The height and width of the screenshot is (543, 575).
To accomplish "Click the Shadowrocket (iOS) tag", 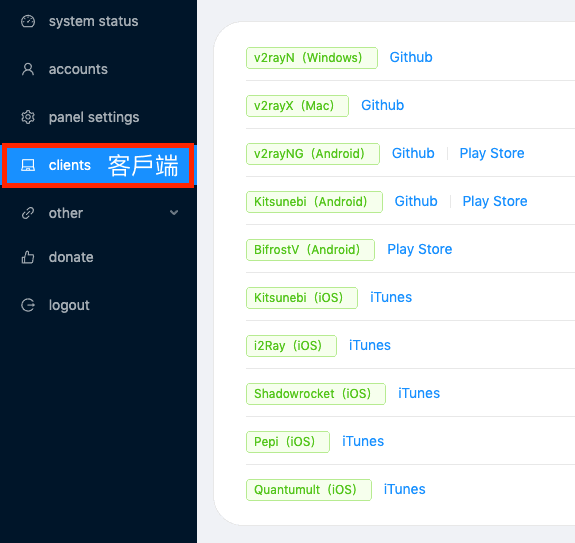I will (316, 394).
